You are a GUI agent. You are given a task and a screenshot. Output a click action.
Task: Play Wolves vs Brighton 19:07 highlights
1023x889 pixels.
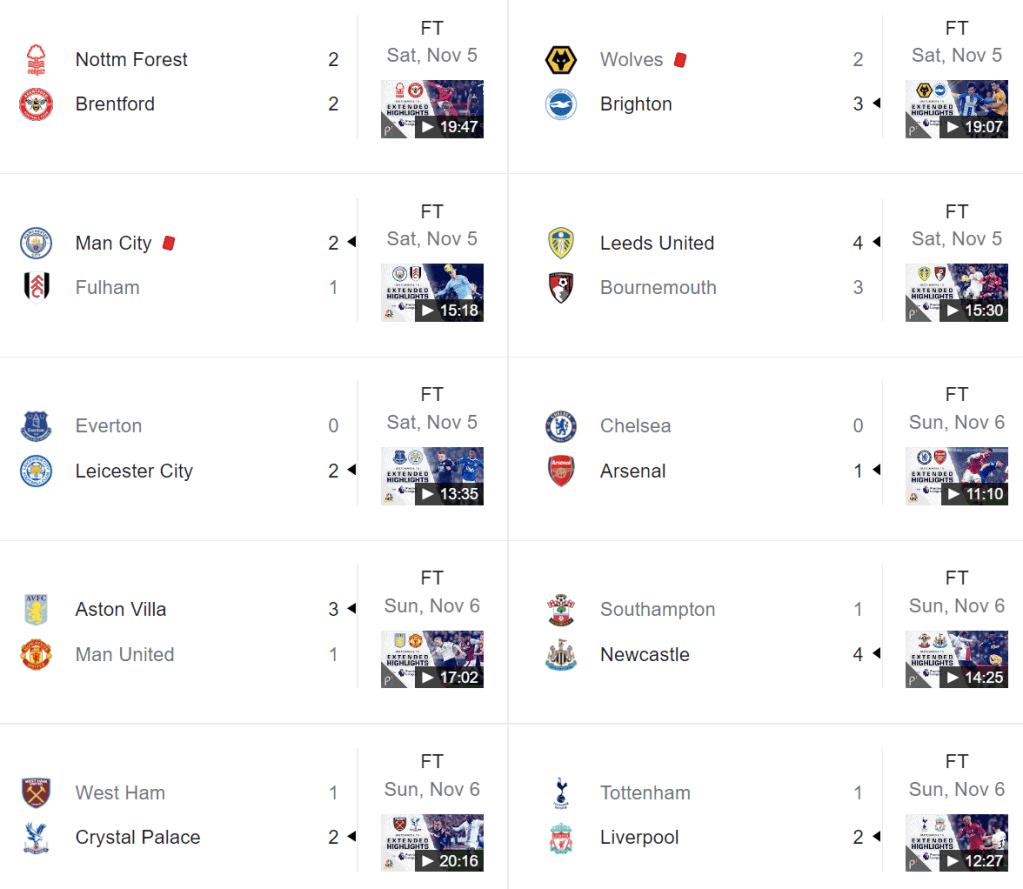click(x=957, y=109)
